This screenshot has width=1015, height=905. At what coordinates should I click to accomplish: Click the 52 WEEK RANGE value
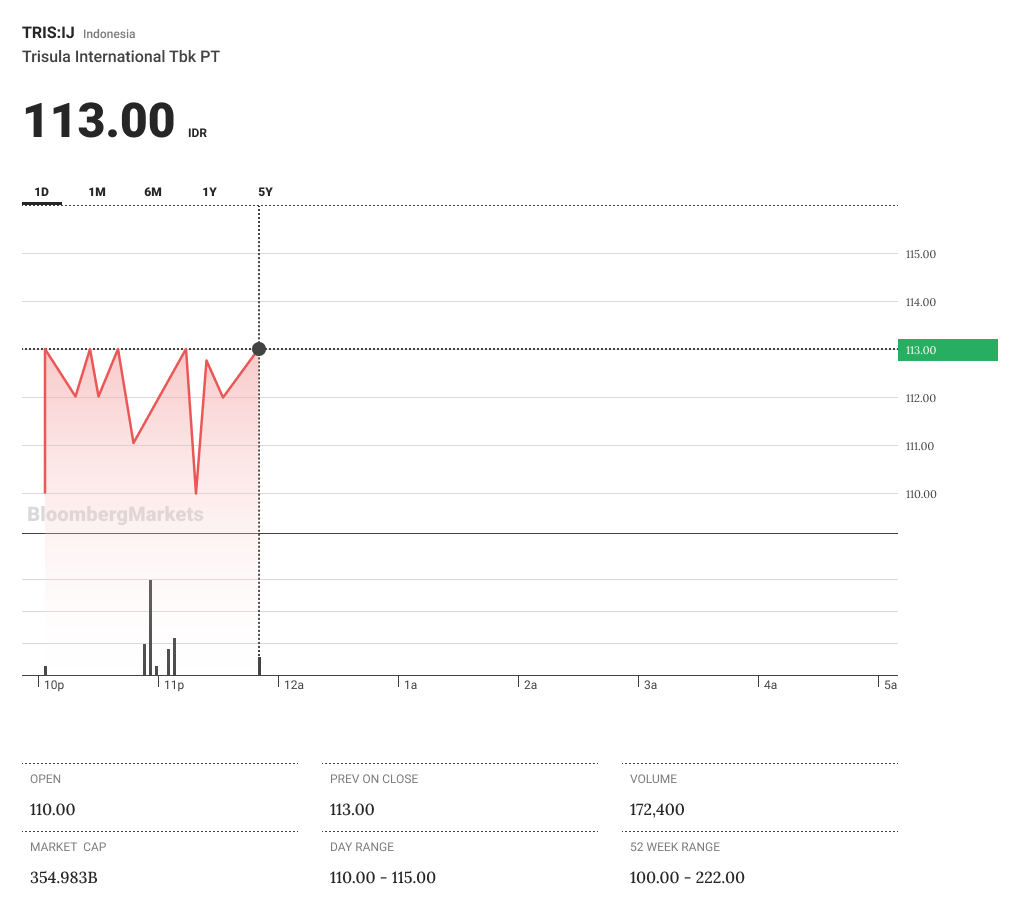[687, 878]
